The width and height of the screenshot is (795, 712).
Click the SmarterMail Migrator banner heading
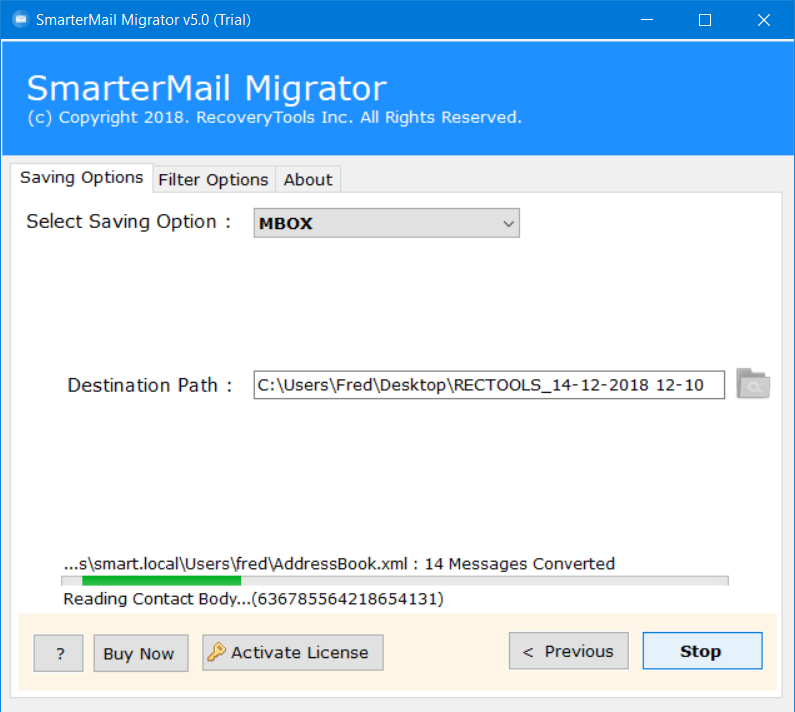point(206,88)
